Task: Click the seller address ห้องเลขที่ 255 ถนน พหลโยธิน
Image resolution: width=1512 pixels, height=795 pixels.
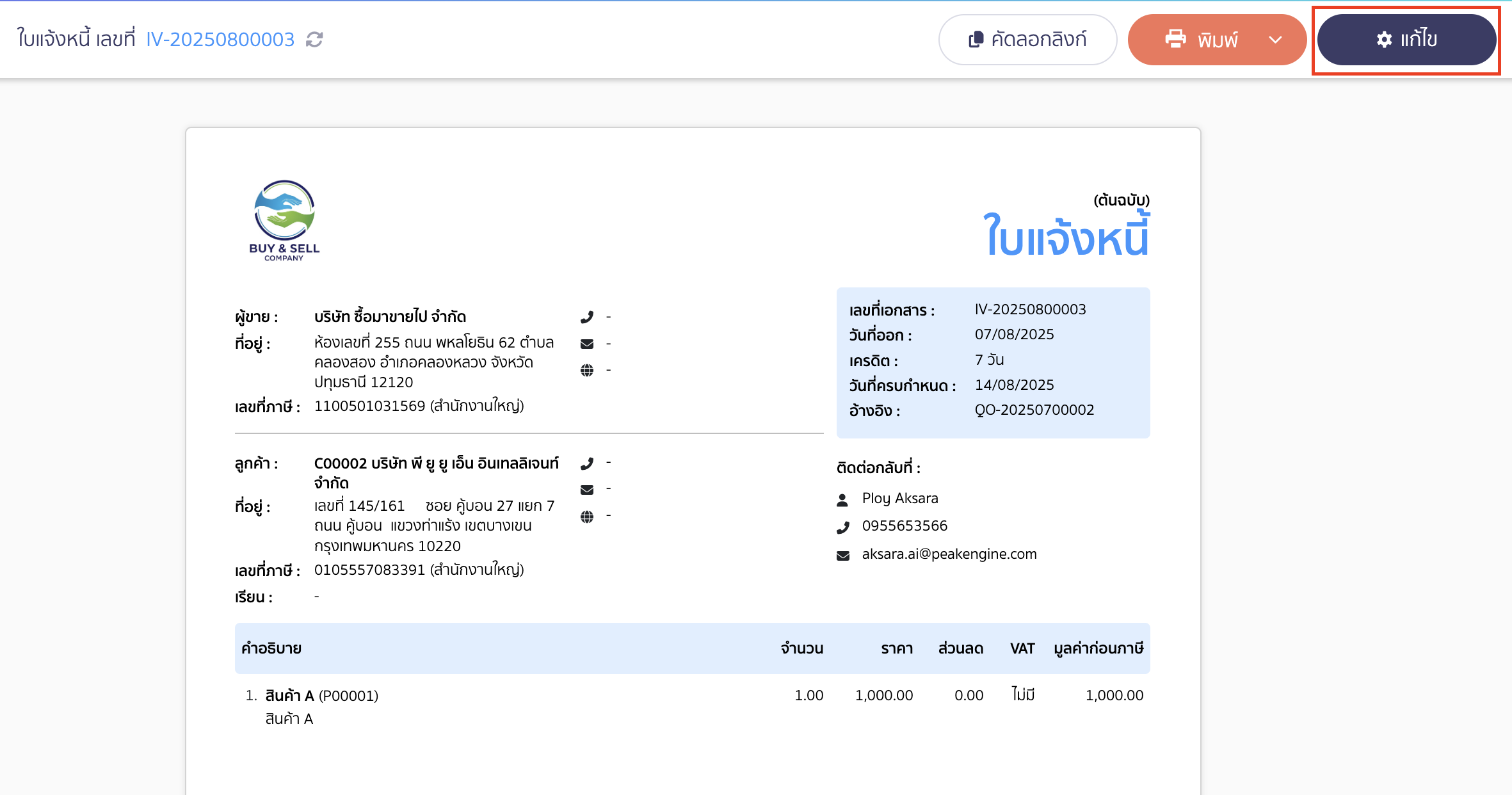Action: coord(434,362)
